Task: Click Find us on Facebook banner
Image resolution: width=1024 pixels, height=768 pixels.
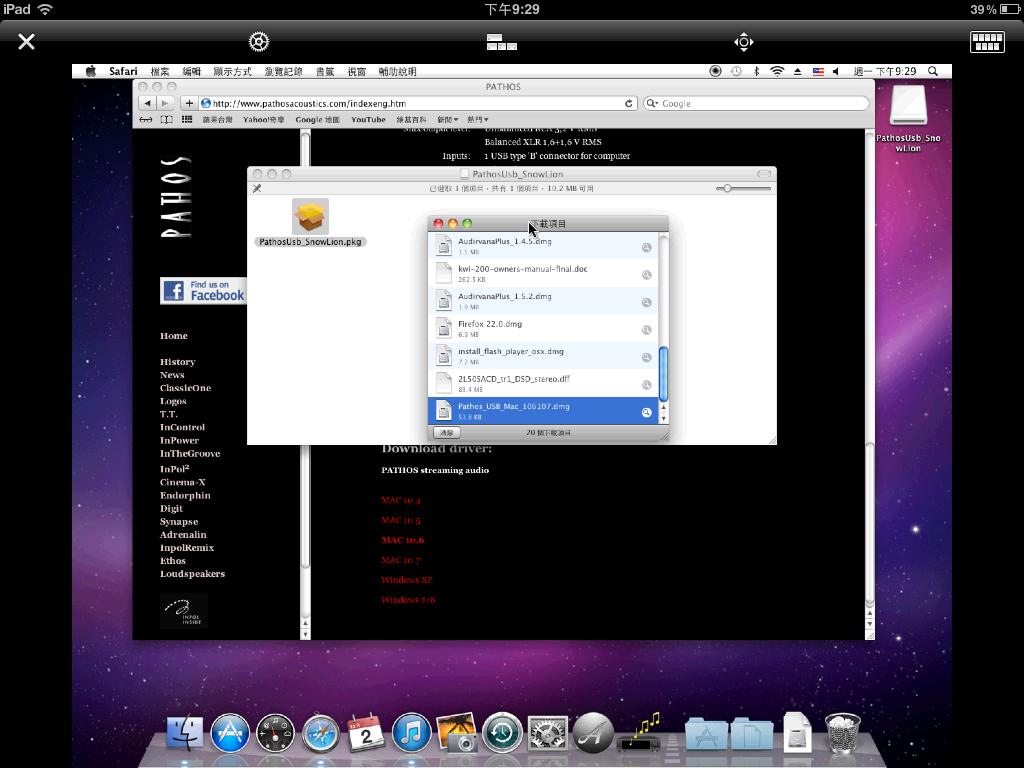Action: [203, 291]
